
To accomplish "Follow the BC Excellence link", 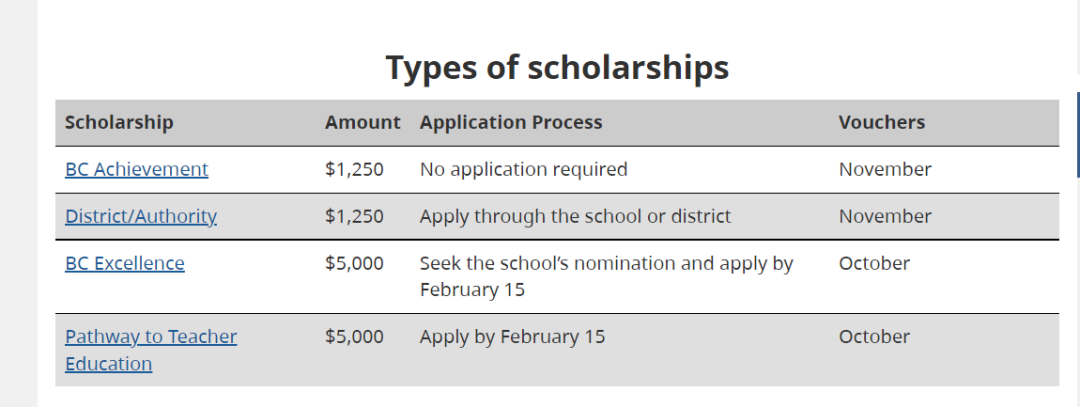I will [x=124, y=263].
